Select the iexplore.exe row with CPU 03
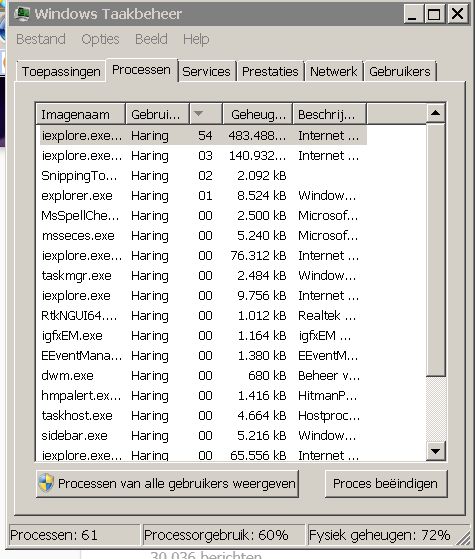This screenshot has width=475, height=559. [203, 156]
